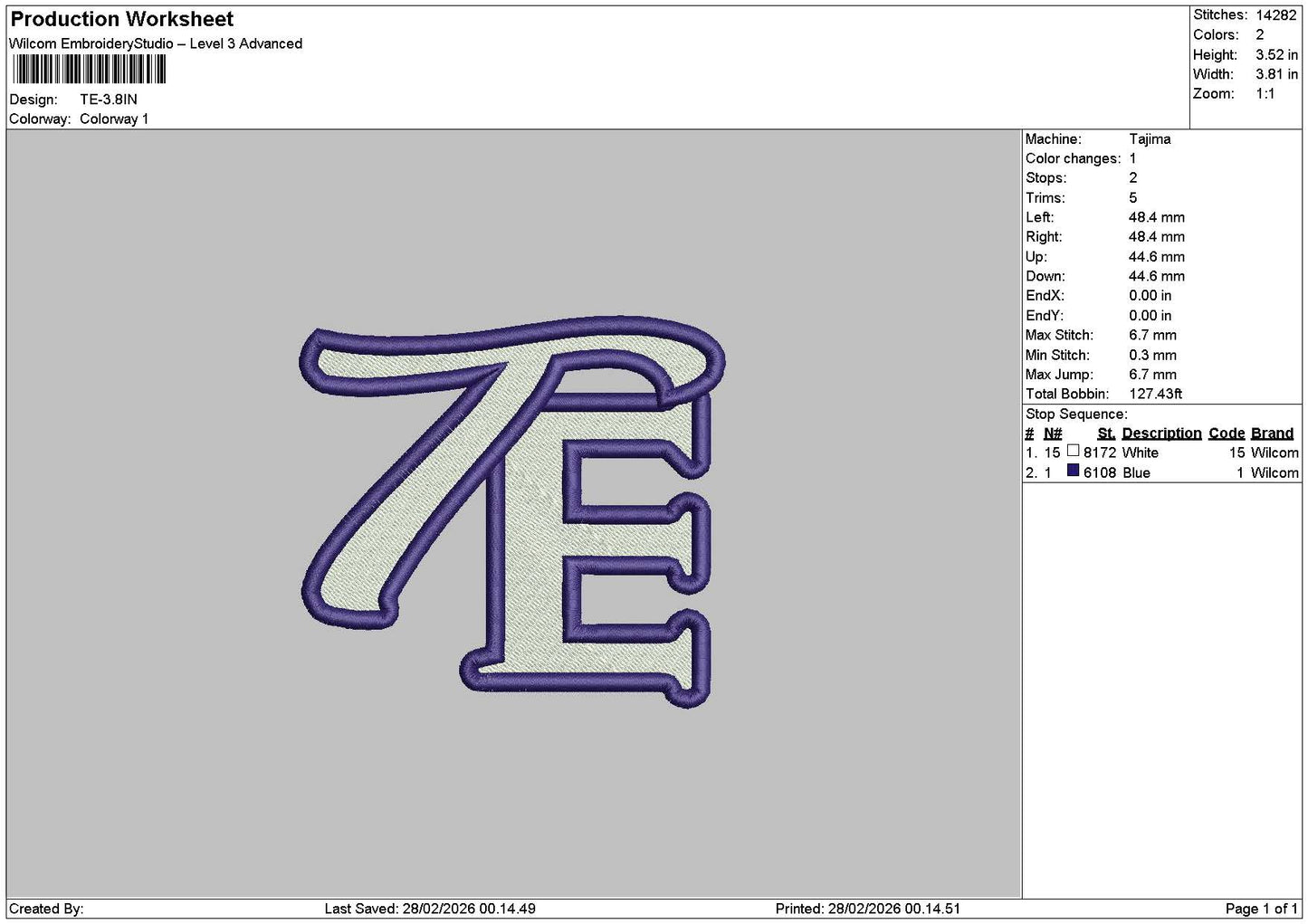Click the Up value 44.6 mm
This screenshot has height=924, width=1308.
tap(1157, 257)
